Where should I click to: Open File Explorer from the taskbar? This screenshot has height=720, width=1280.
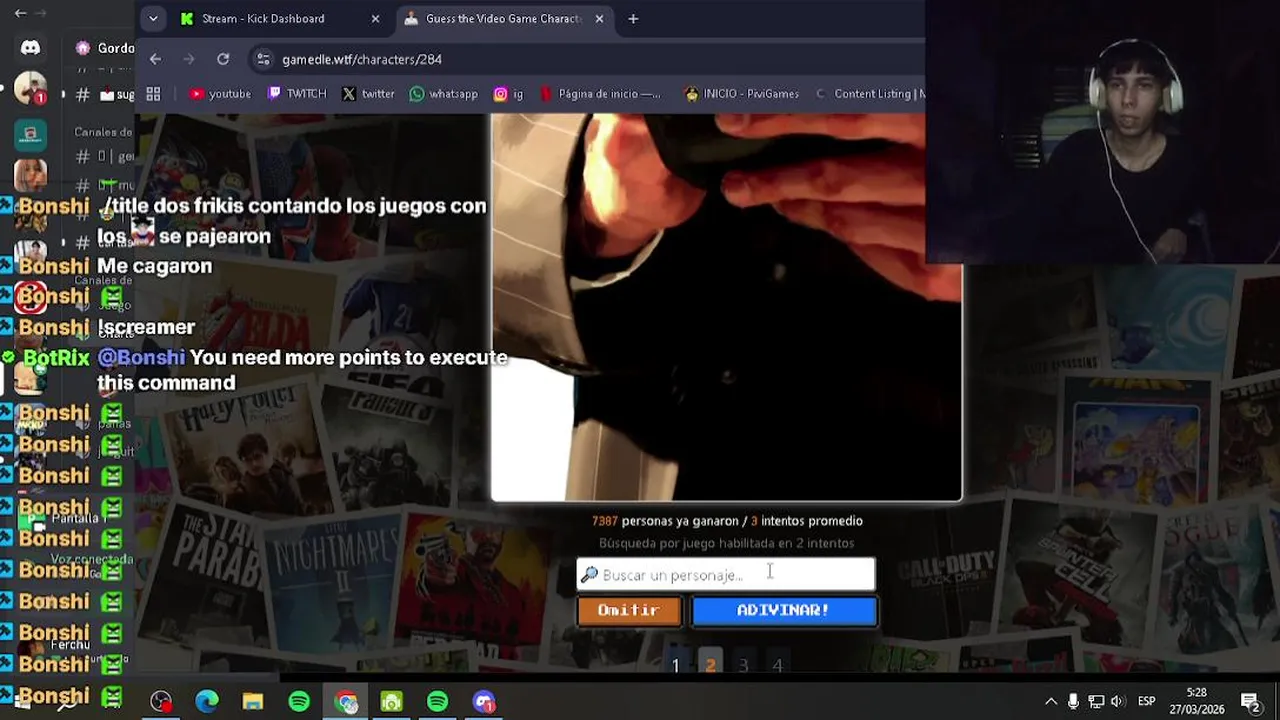point(253,702)
